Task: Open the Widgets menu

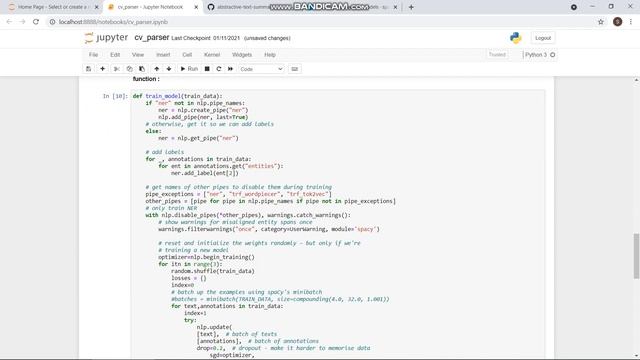Action: [x=242, y=55]
